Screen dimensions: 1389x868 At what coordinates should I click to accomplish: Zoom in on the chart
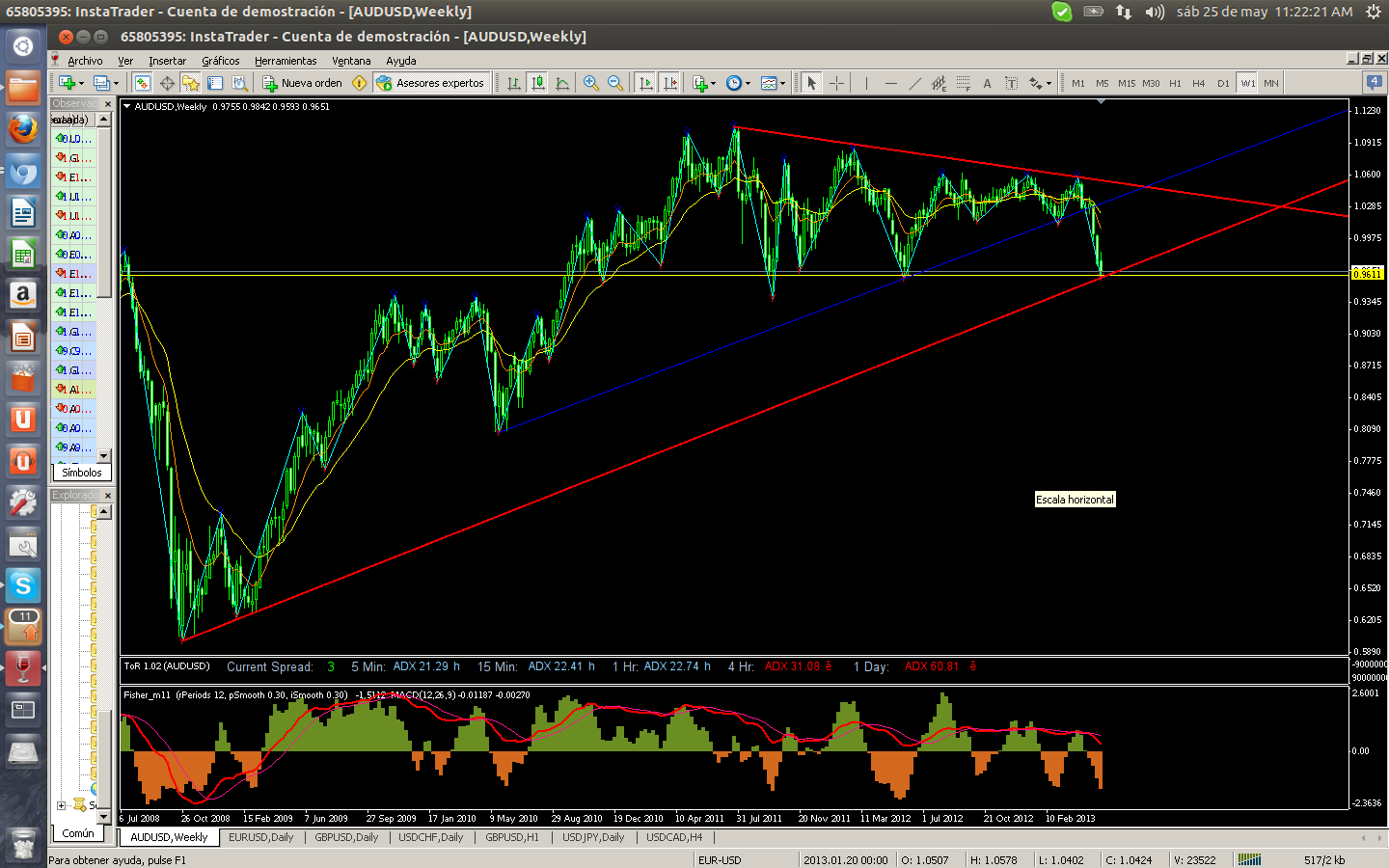click(x=591, y=83)
